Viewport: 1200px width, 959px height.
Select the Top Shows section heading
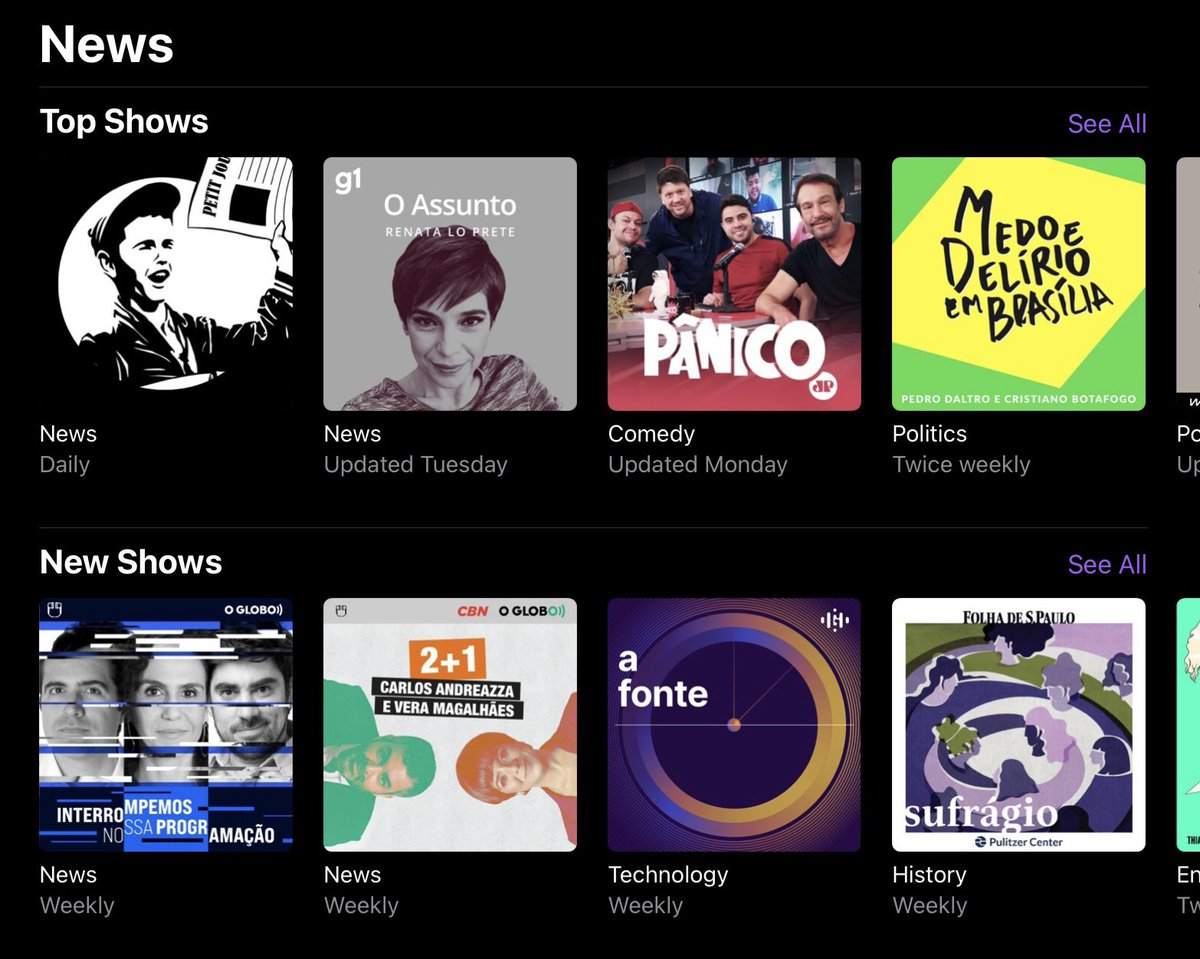click(x=124, y=122)
